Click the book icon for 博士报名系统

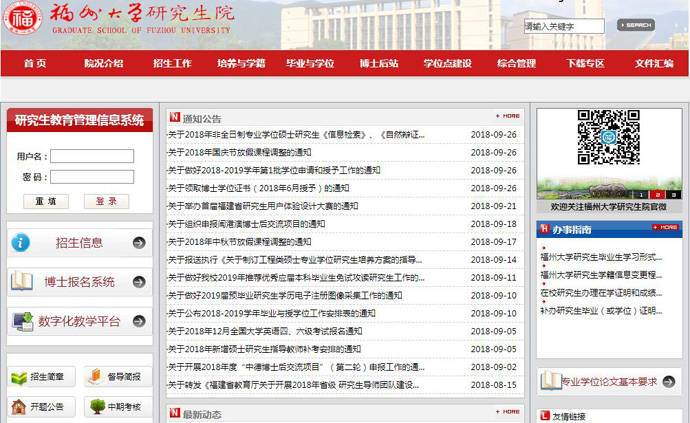[x=21, y=282]
